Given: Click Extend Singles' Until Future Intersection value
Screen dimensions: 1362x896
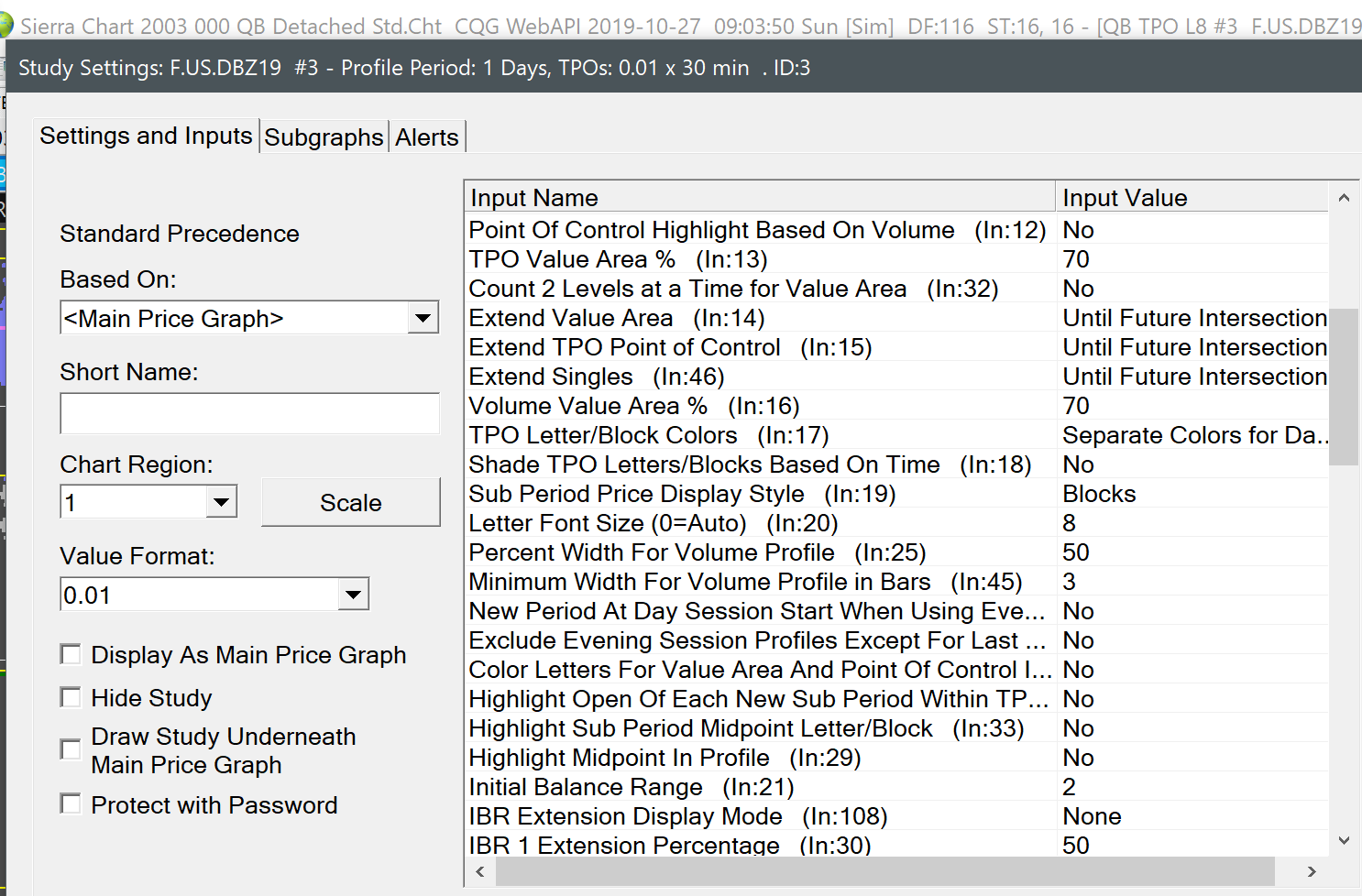Looking at the screenshot, I should [x=1195, y=377].
